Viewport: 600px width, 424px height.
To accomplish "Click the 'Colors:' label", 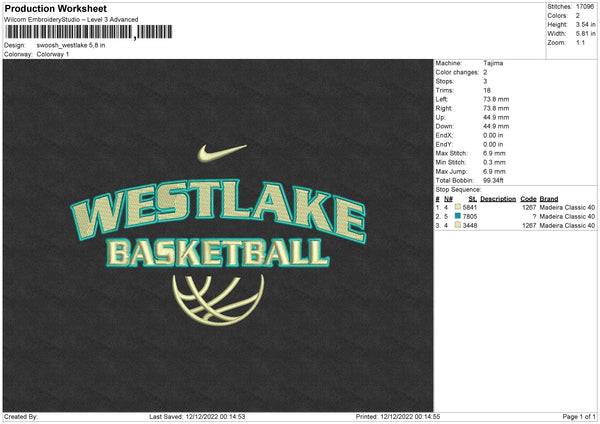I will 557,16.
